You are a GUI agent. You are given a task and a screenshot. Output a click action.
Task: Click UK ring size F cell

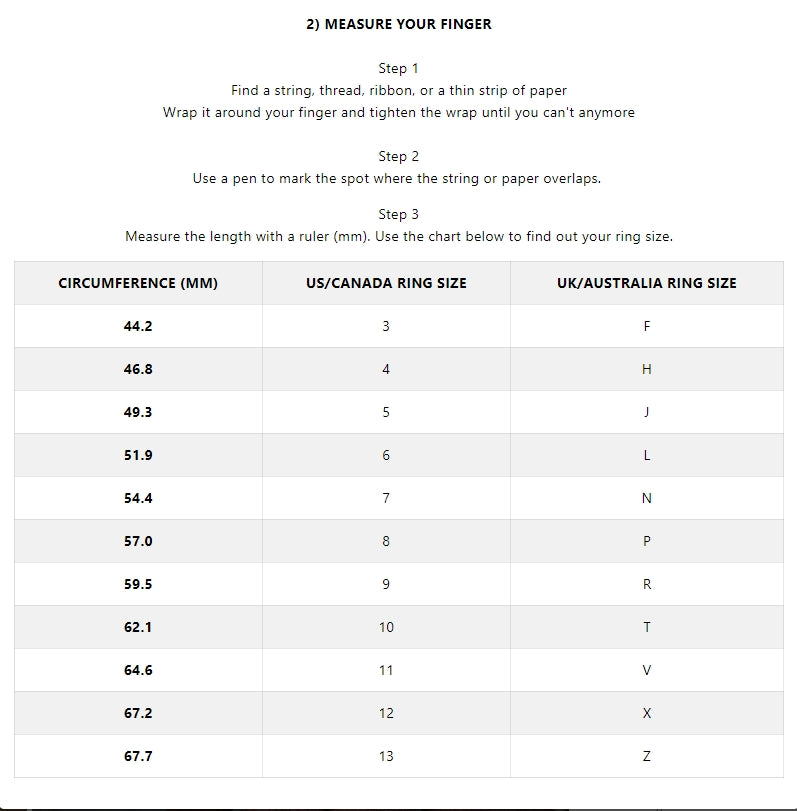coord(646,326)
